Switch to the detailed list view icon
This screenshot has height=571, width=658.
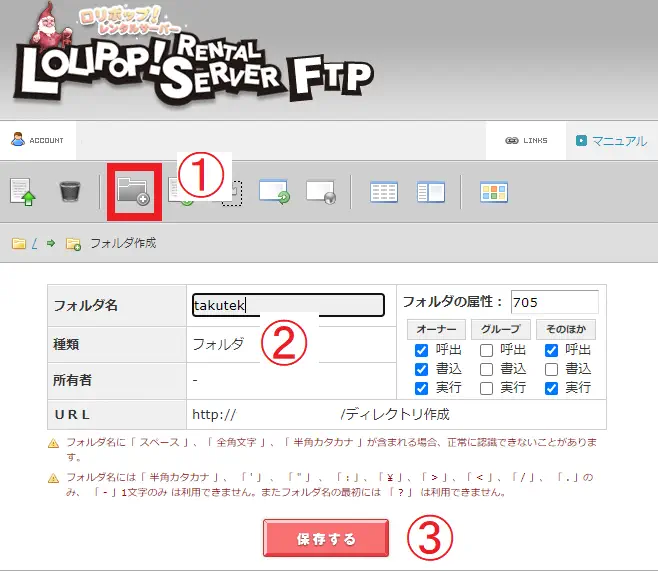point(383,191)
